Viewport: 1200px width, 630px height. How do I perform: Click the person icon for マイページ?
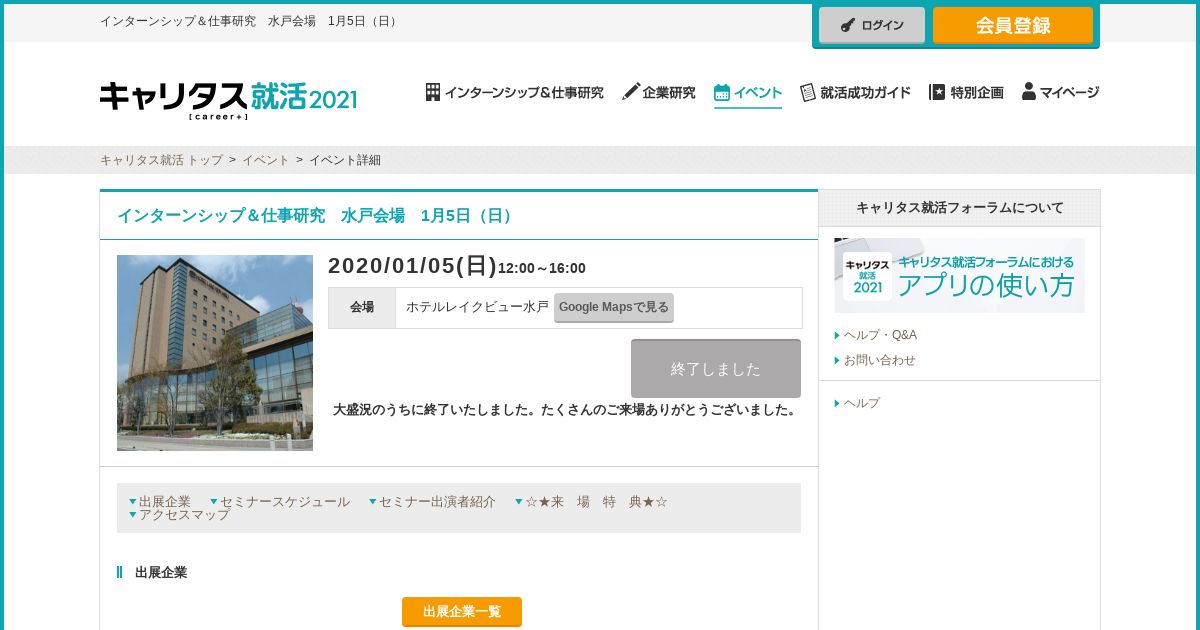coord(1029,91)
